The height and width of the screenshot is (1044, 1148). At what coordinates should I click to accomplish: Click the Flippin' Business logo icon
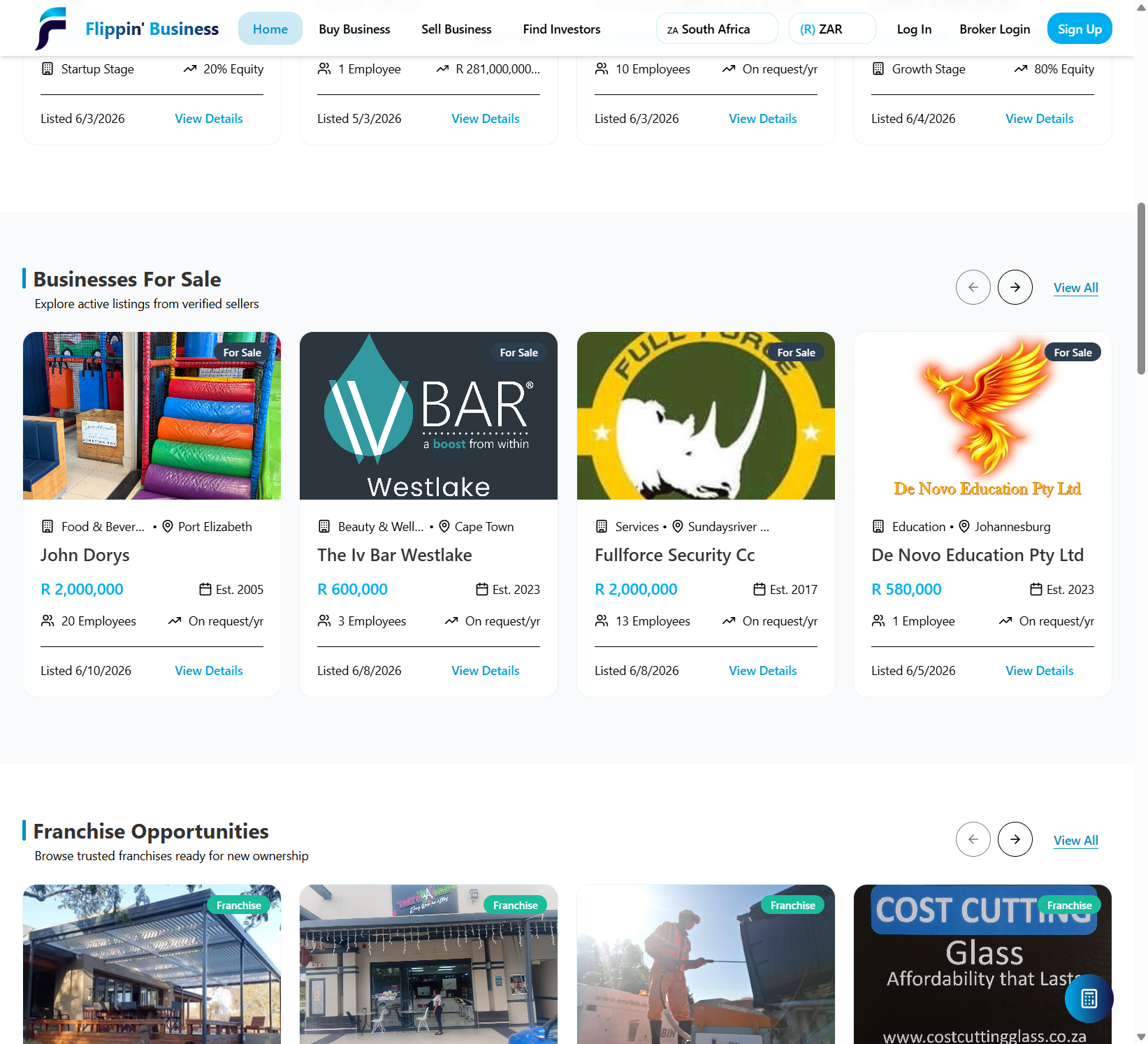pyautogui.click(x=51, y=29)
